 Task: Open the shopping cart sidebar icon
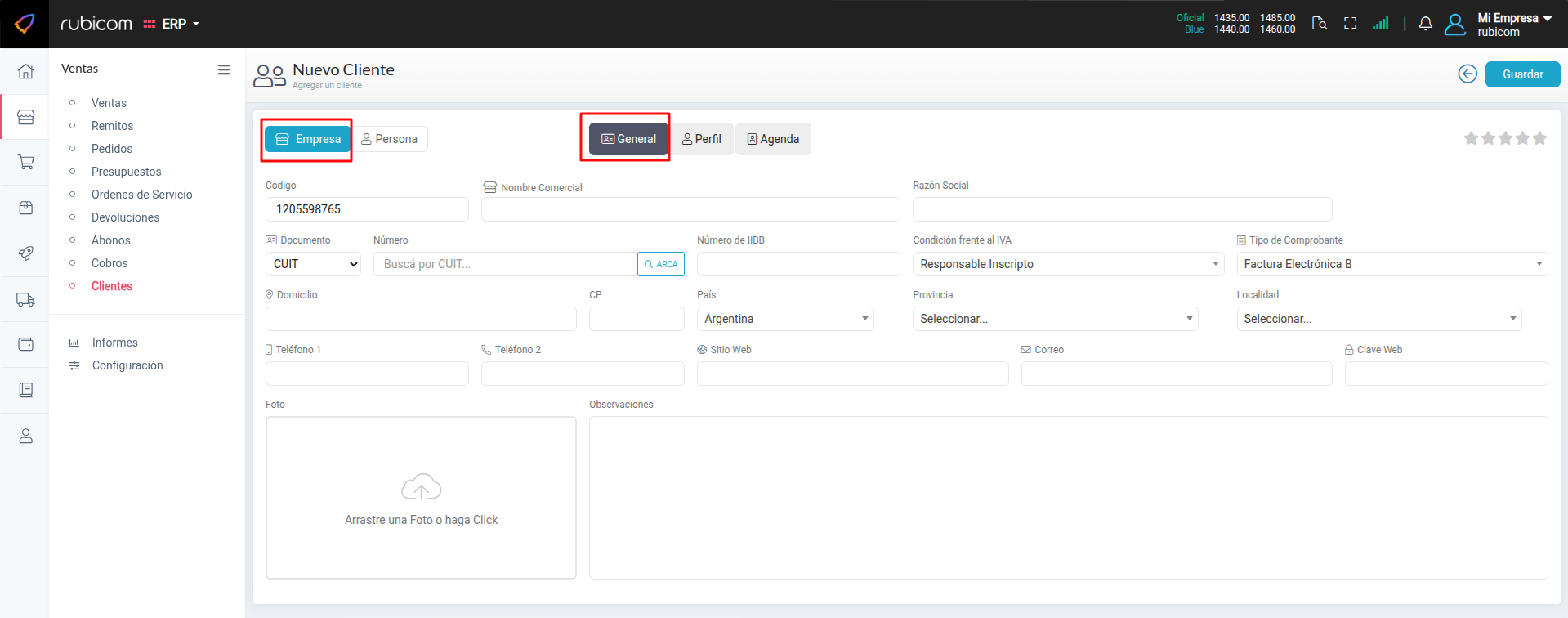tap(25, 162)
